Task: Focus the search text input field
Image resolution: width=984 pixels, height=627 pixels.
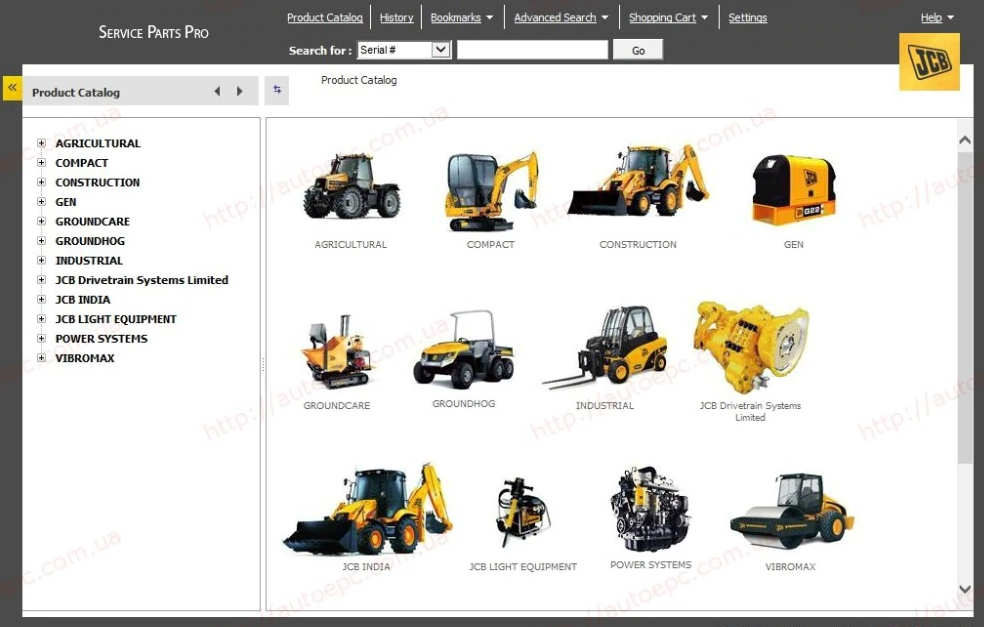Action: coord(532,50)
